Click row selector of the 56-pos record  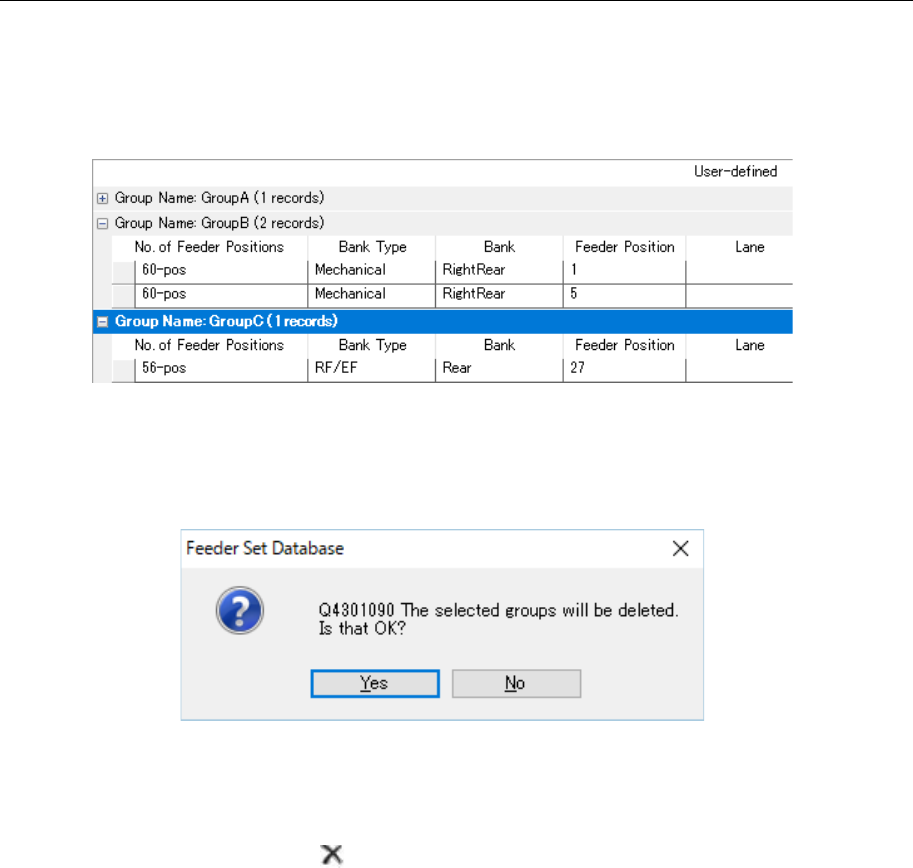point(123,371)
